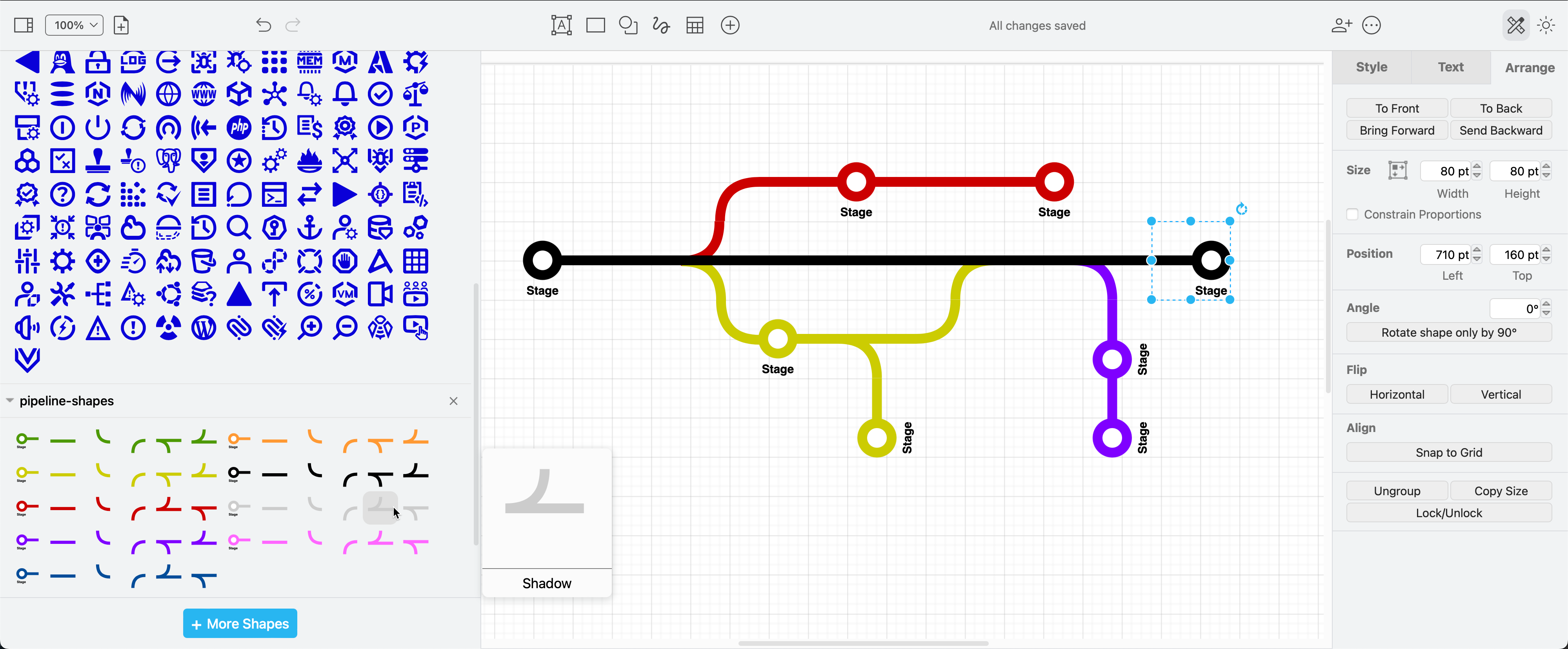This screenshot has height=649, width=1568.
Task: Select the freehand draw tool icon
Action: (x=660, y=25)
